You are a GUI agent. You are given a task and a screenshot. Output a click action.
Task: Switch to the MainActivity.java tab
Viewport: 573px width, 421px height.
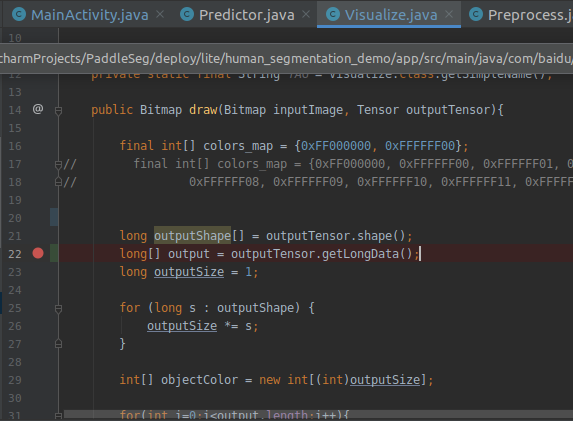[90, 15]
